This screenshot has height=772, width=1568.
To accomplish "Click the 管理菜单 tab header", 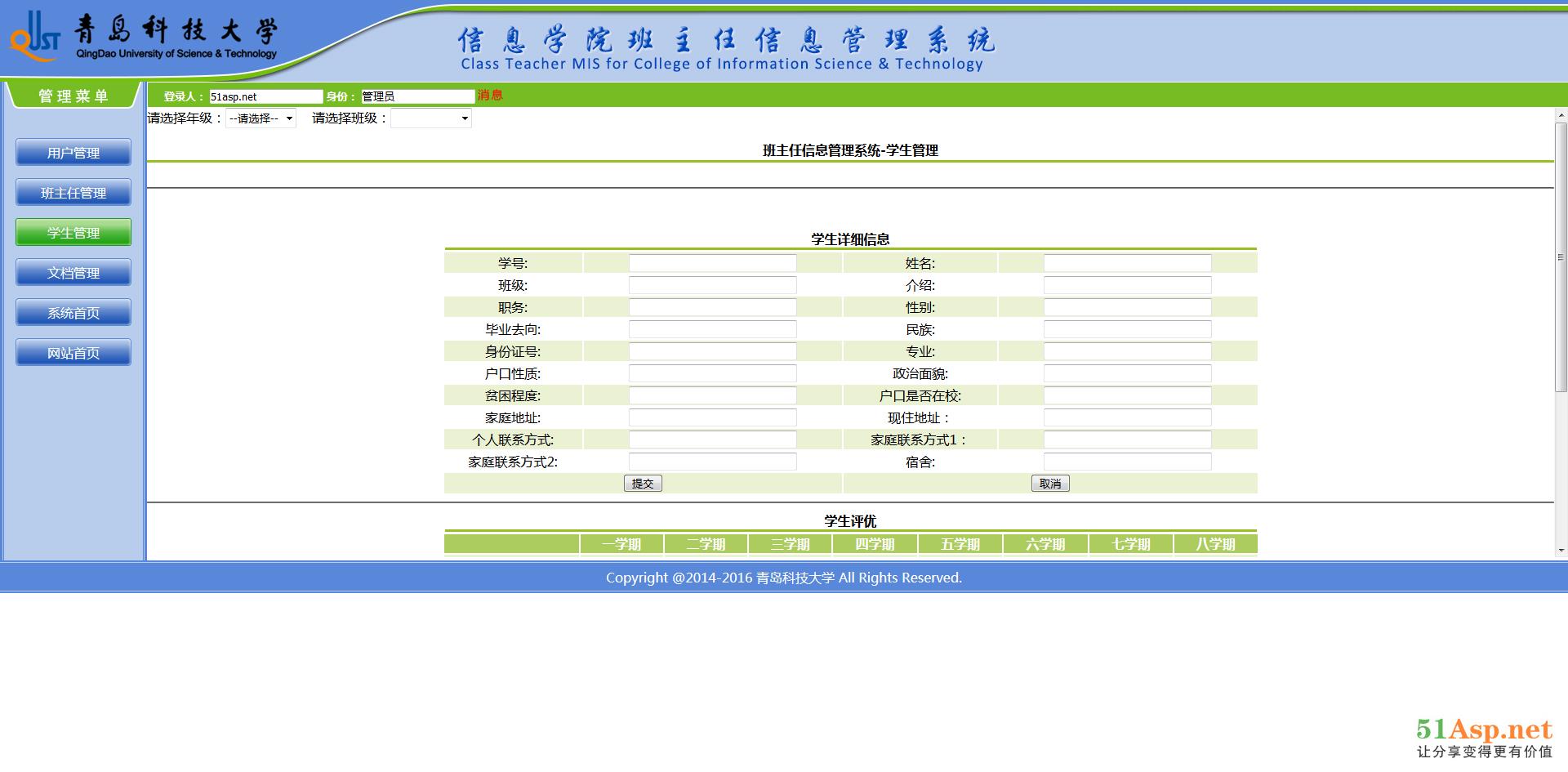I will (x=73, y=96).
